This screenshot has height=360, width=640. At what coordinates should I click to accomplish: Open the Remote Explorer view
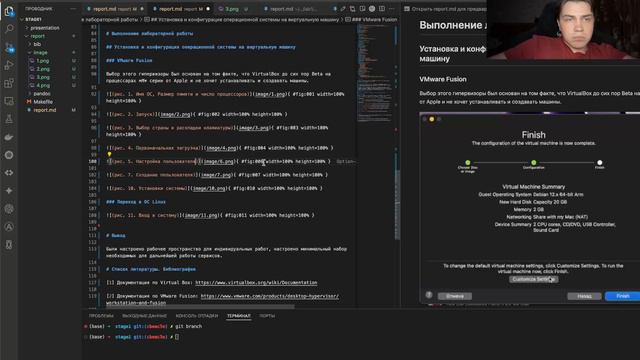(x=9, y=101)
